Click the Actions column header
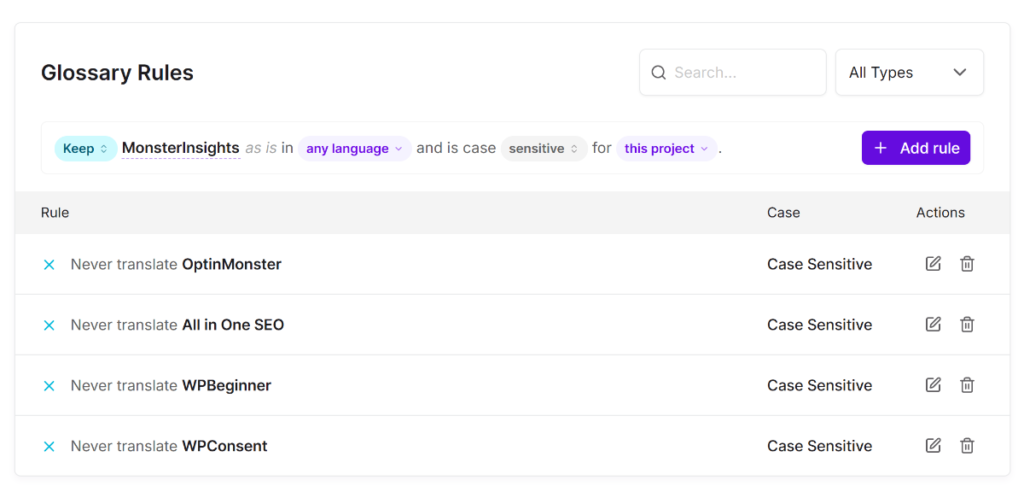 (x=940, y=212)
